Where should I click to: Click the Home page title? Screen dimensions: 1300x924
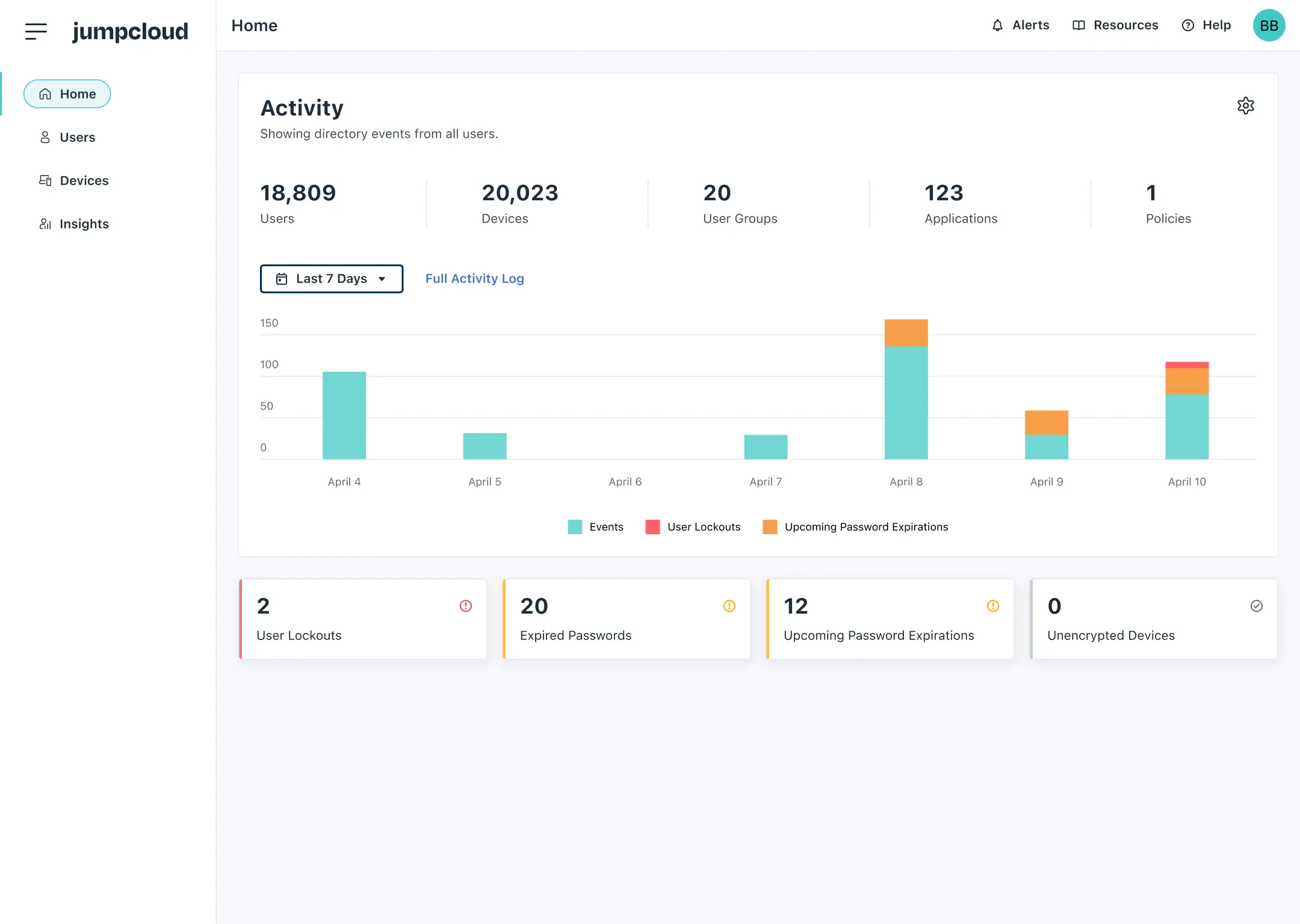pos(255,25)
